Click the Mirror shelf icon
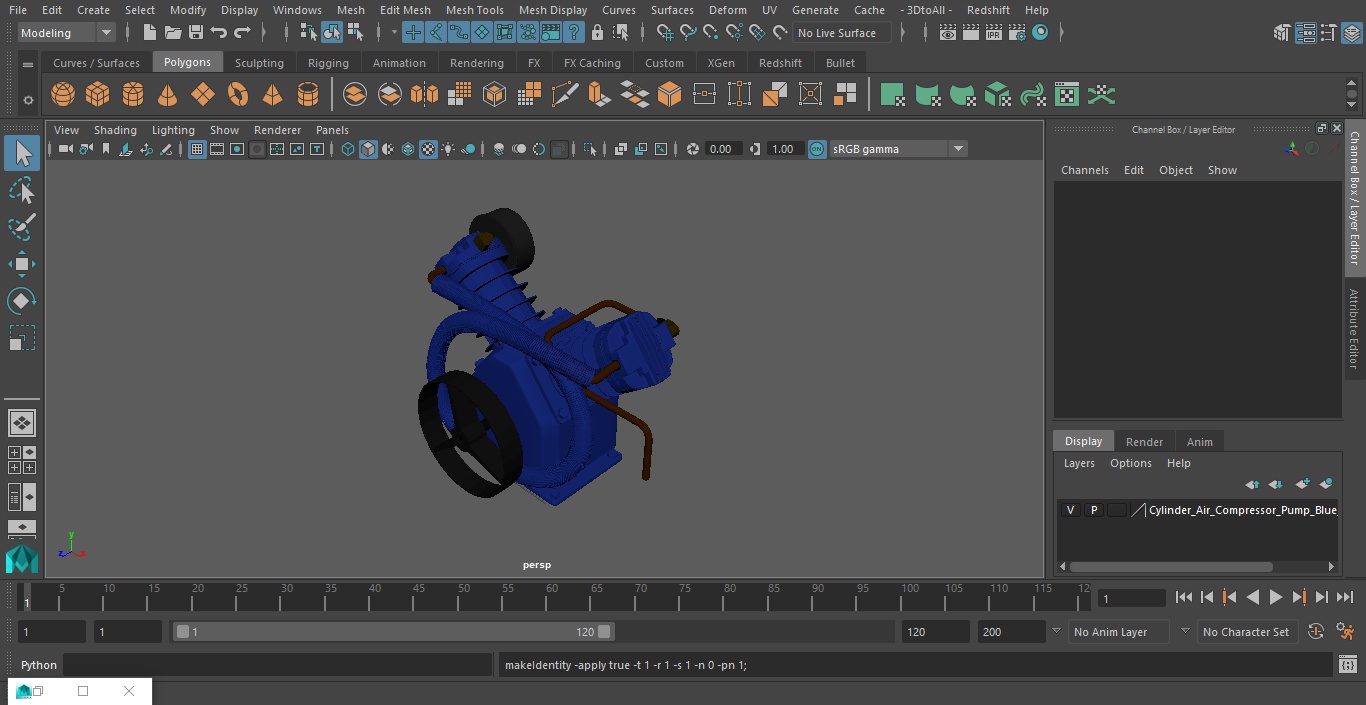1366x705 pixels. pyautogui.click(x=424, y=95)
